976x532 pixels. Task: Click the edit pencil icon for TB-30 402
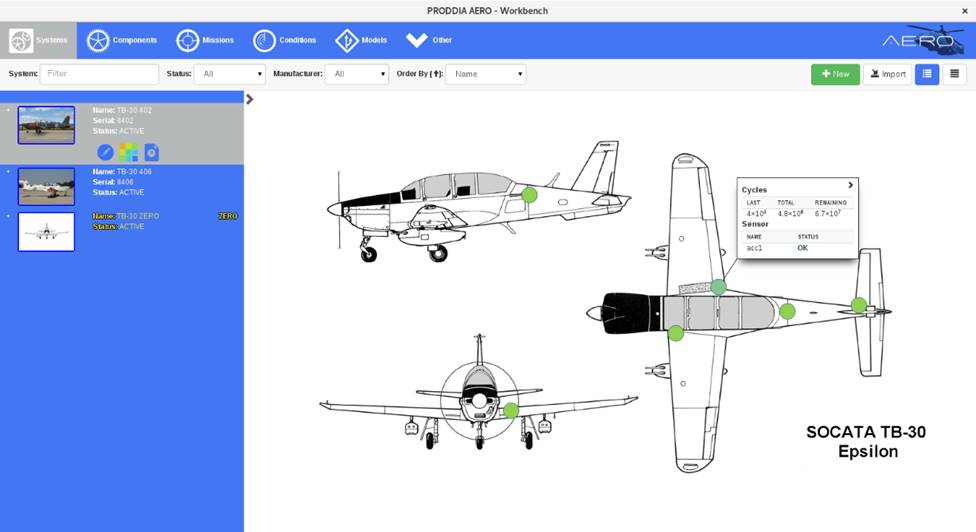click(105, 152)
